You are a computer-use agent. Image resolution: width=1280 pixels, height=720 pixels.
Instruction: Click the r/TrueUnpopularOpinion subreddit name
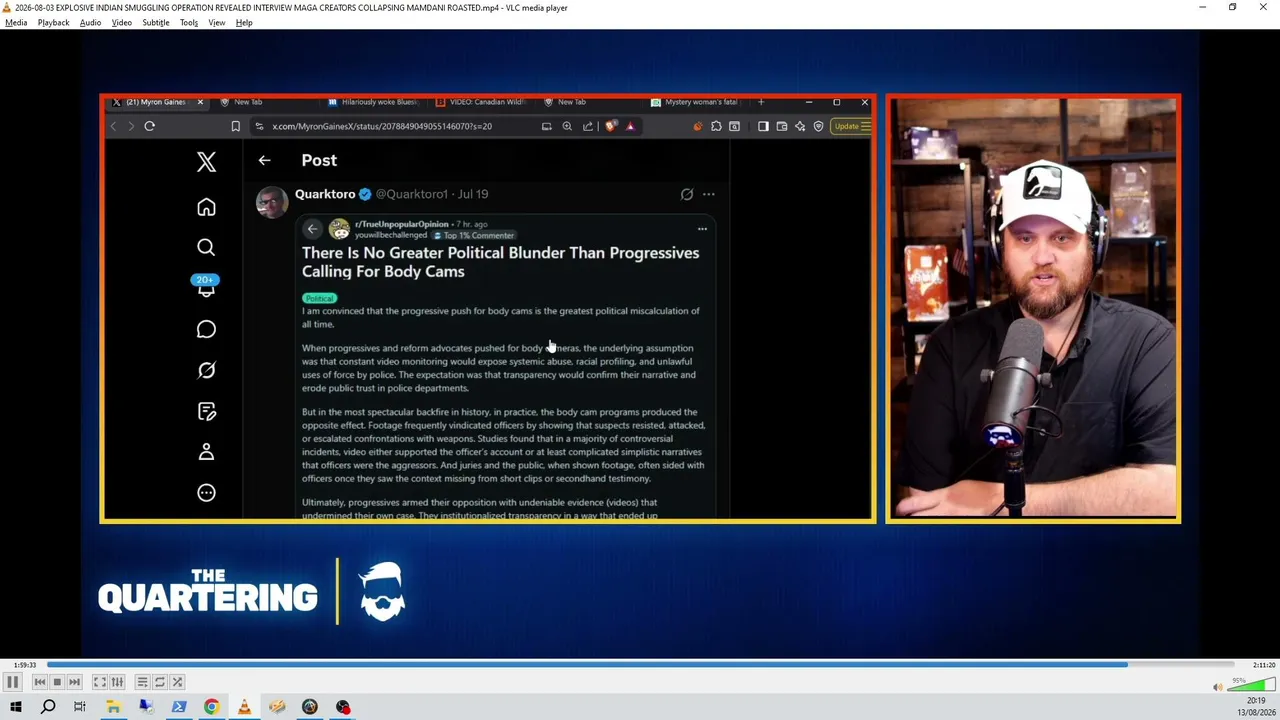click(x=401, y=224)
